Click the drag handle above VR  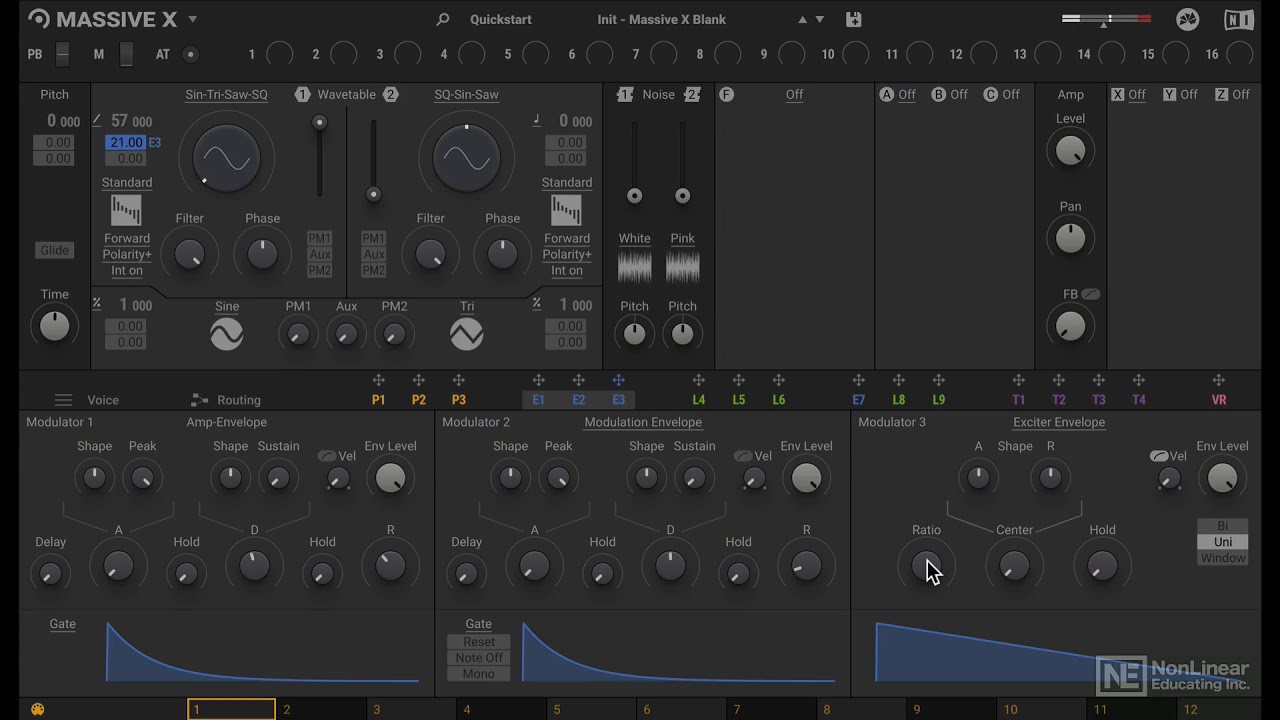coord(1219,380)
